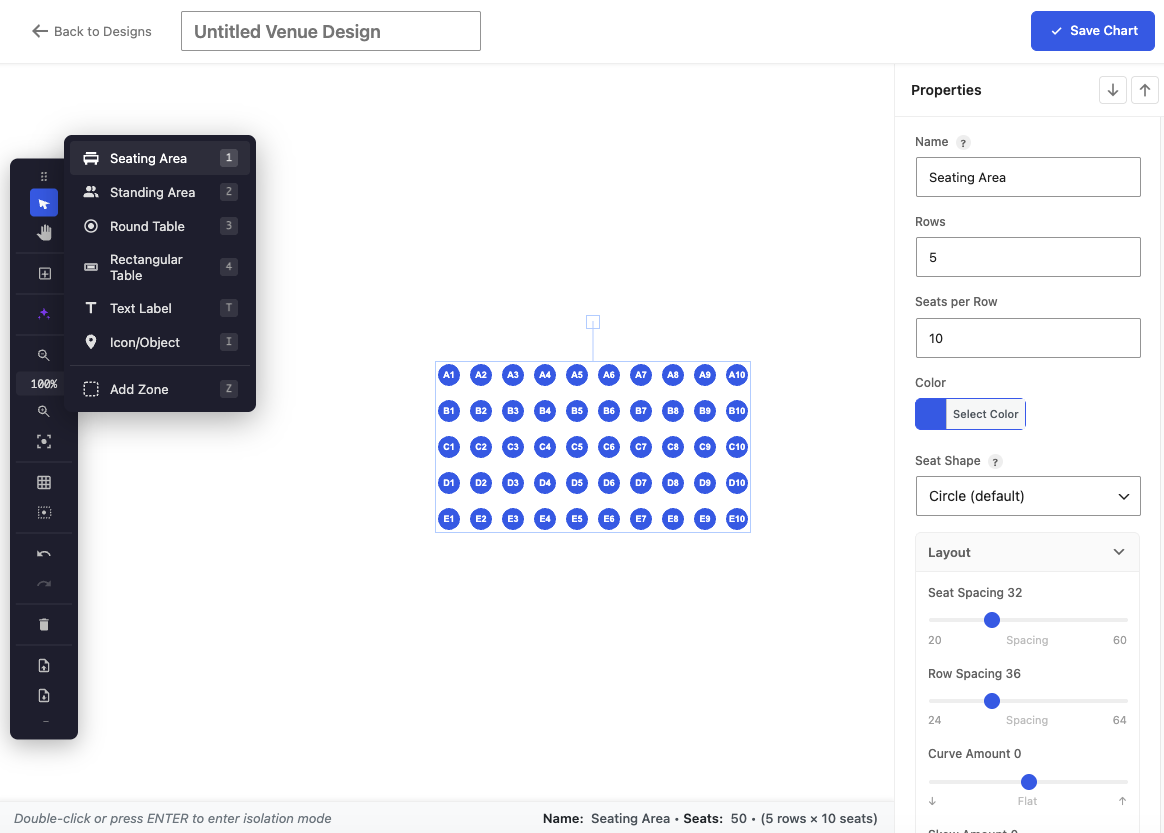Click the redo arrow
The image size is (1164, 833).
click(x=44, y=584)
